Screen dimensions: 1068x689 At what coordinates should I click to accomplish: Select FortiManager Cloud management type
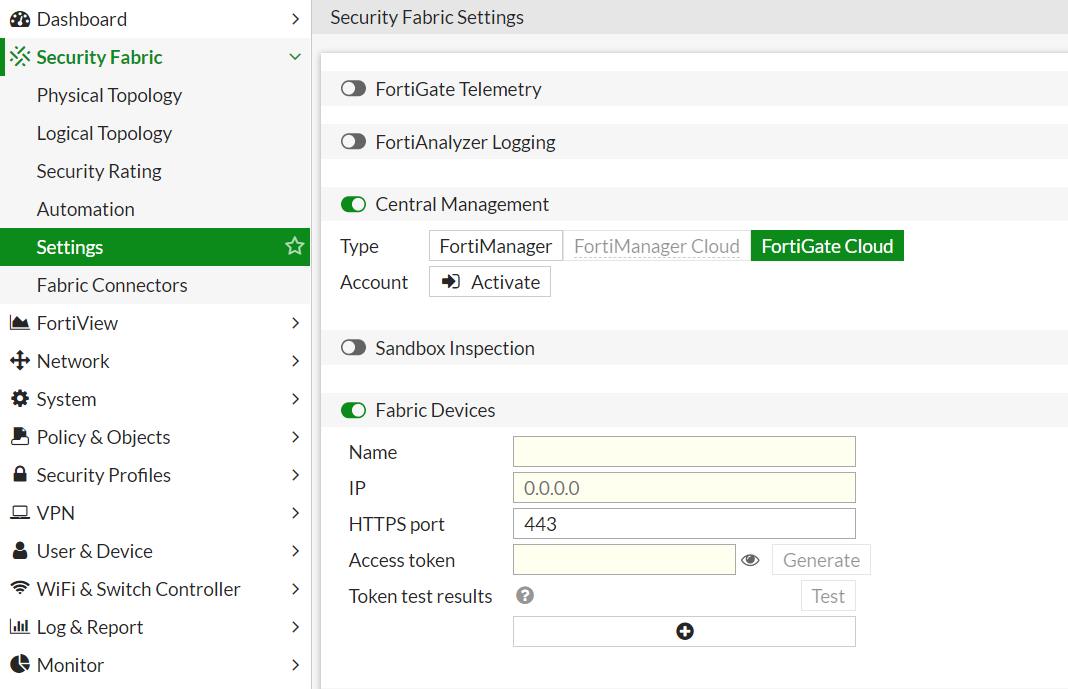tap(657, 246)
